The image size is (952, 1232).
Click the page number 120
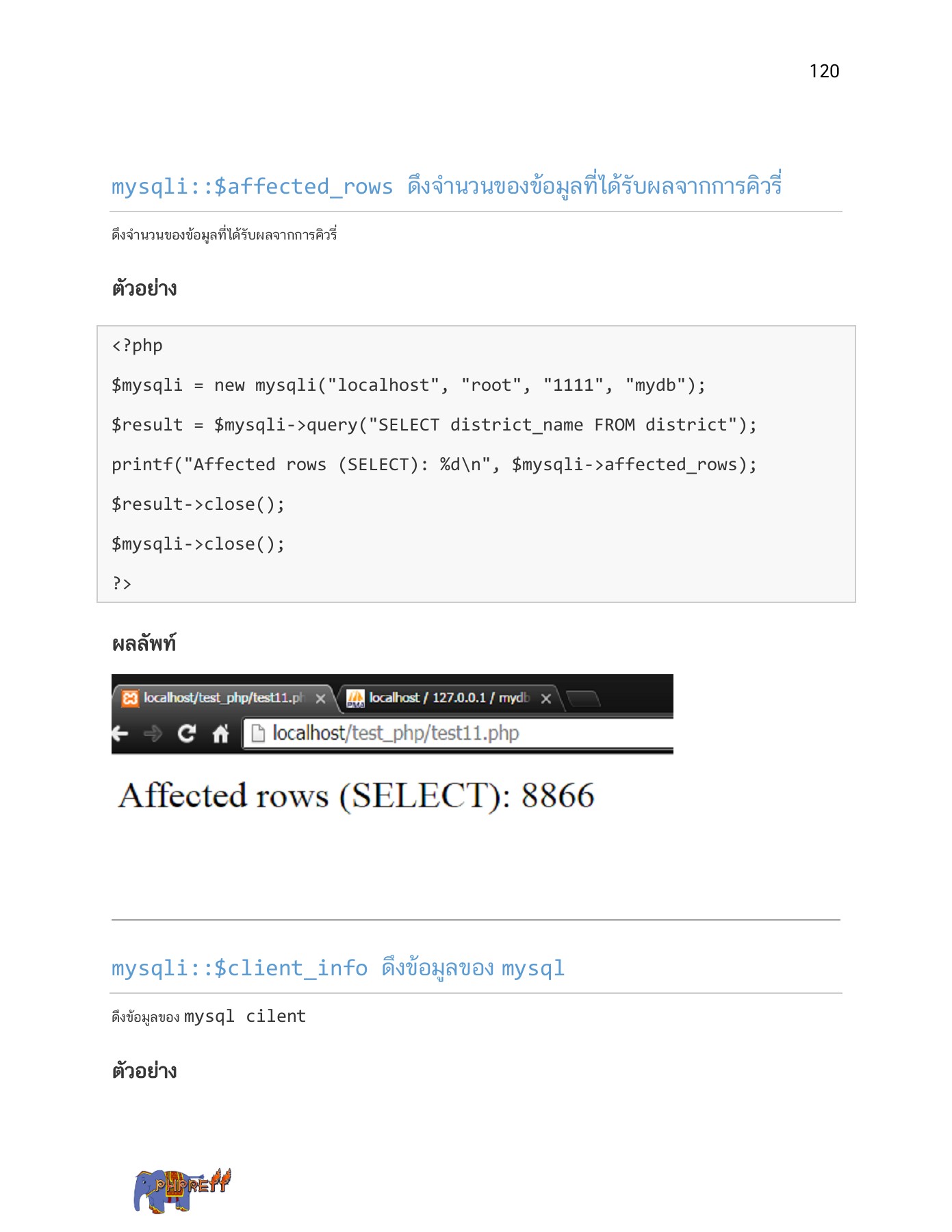click(x=824, y=71)
